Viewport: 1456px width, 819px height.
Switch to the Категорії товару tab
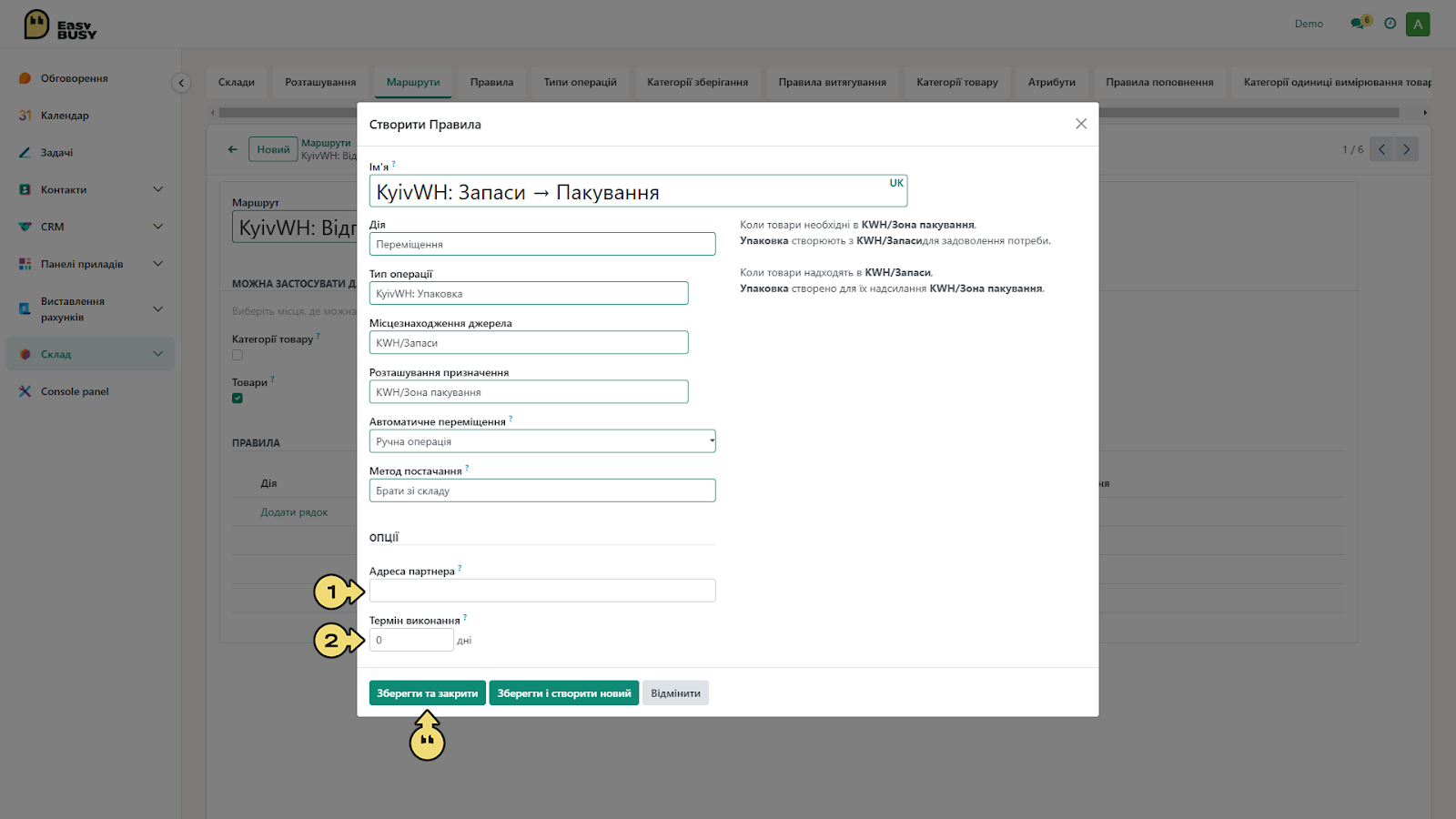pyautogui.click(x=957, y=82)
